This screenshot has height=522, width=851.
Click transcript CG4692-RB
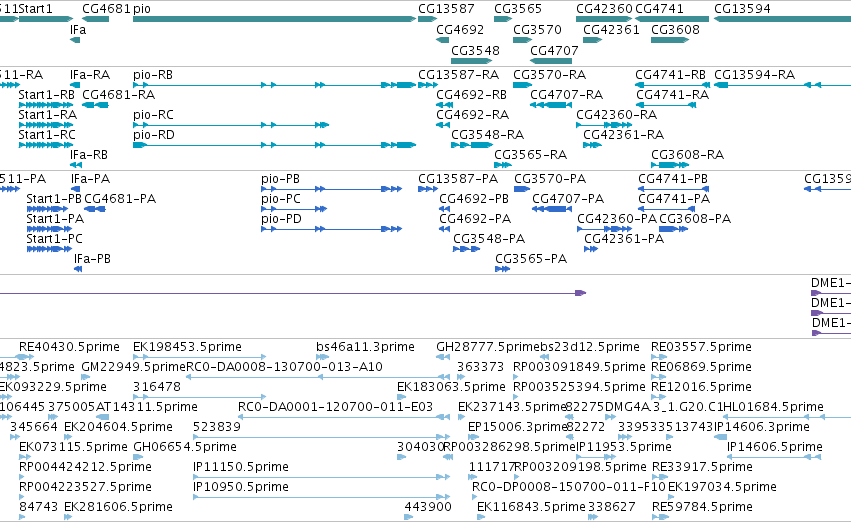coord(444,105)
